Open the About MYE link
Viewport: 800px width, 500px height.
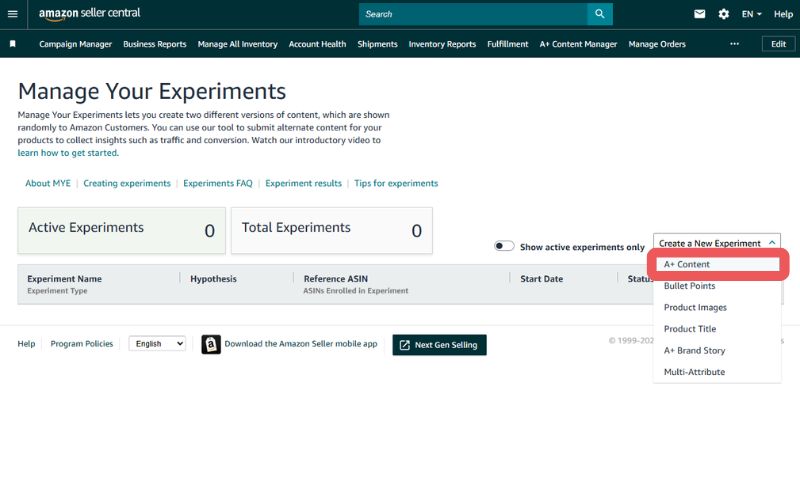pyautogui.click(x=48, y=183)
